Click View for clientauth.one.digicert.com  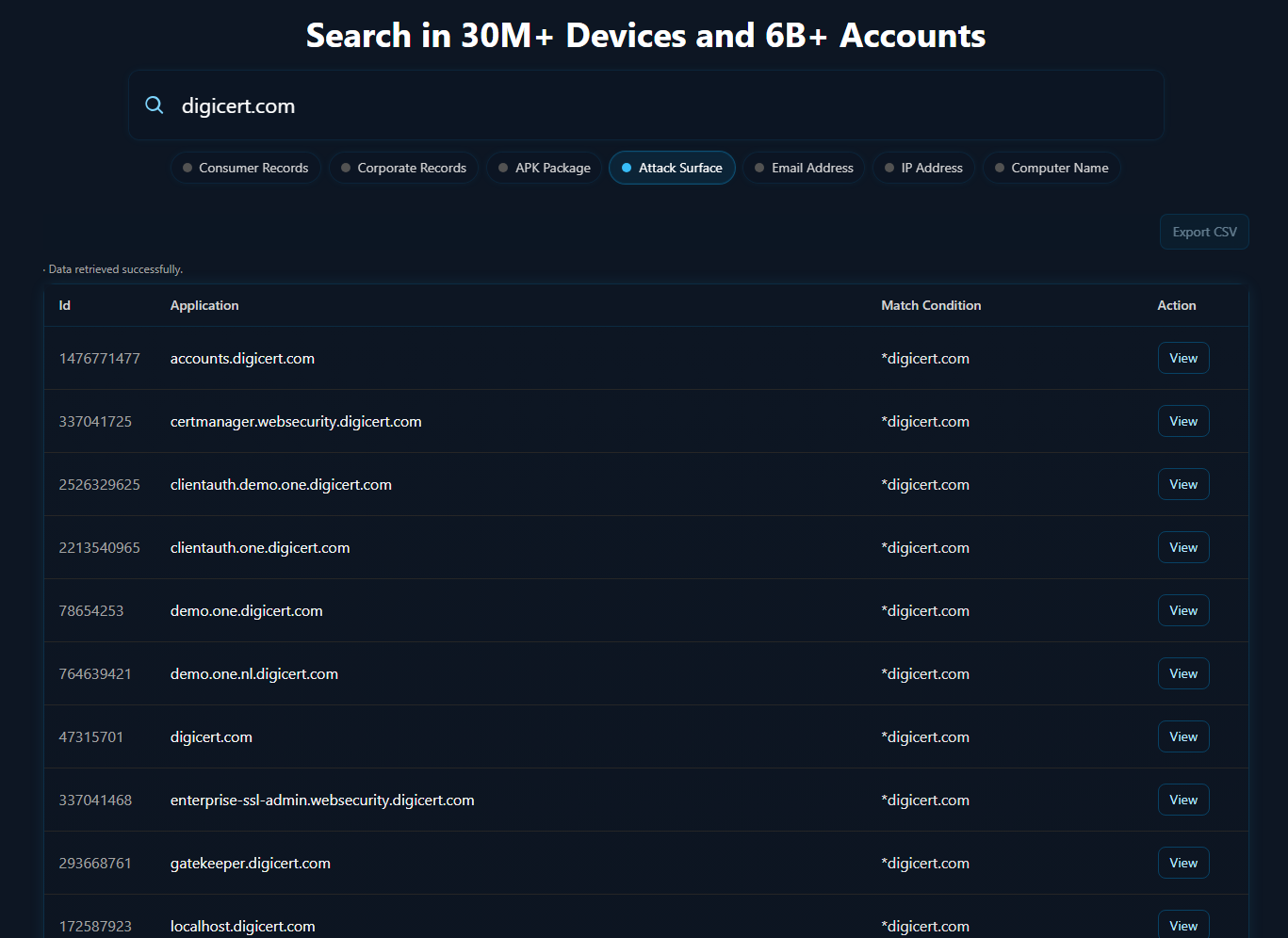coord(1183,547)
